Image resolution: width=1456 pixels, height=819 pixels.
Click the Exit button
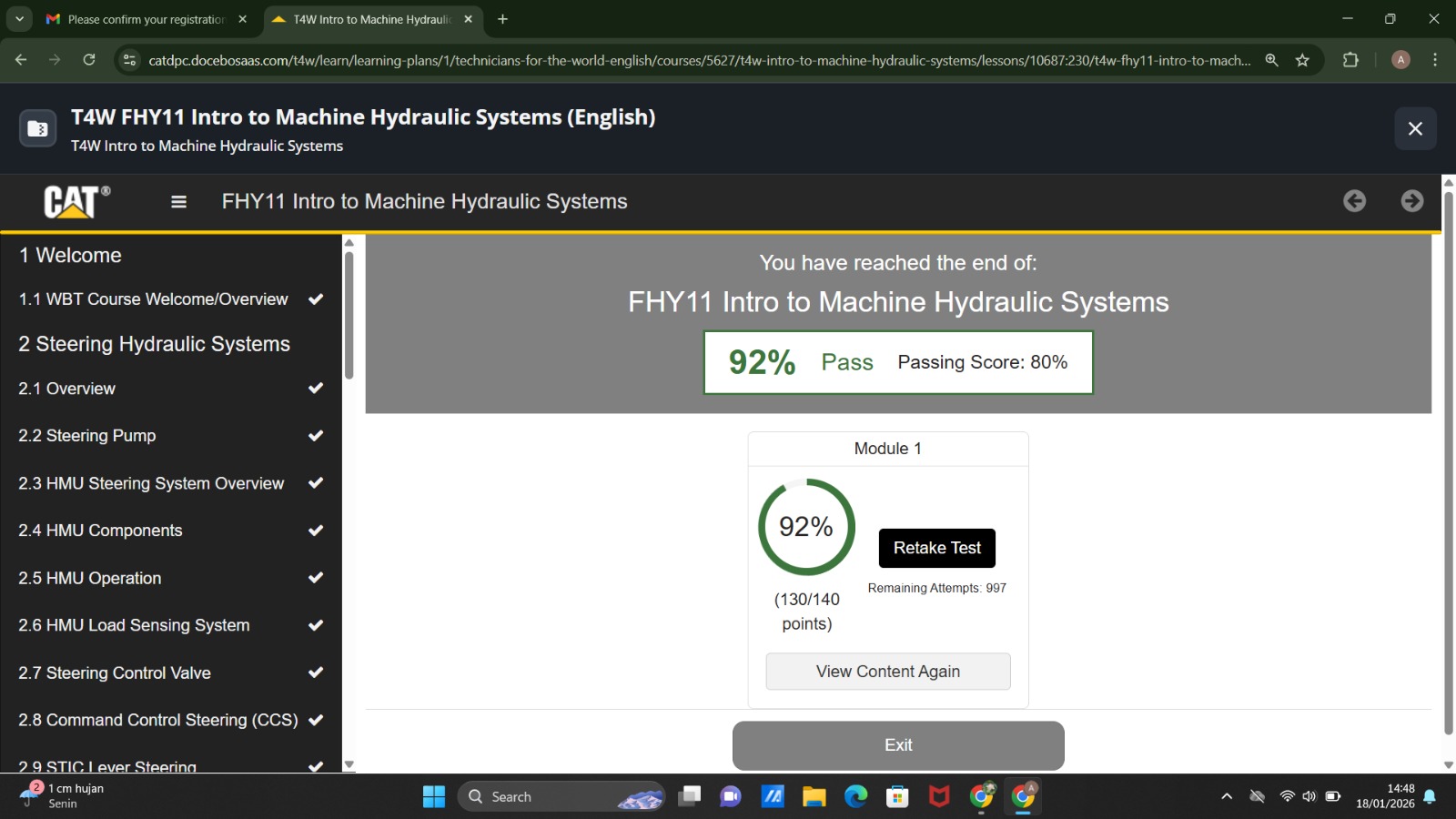coord(898,745)
